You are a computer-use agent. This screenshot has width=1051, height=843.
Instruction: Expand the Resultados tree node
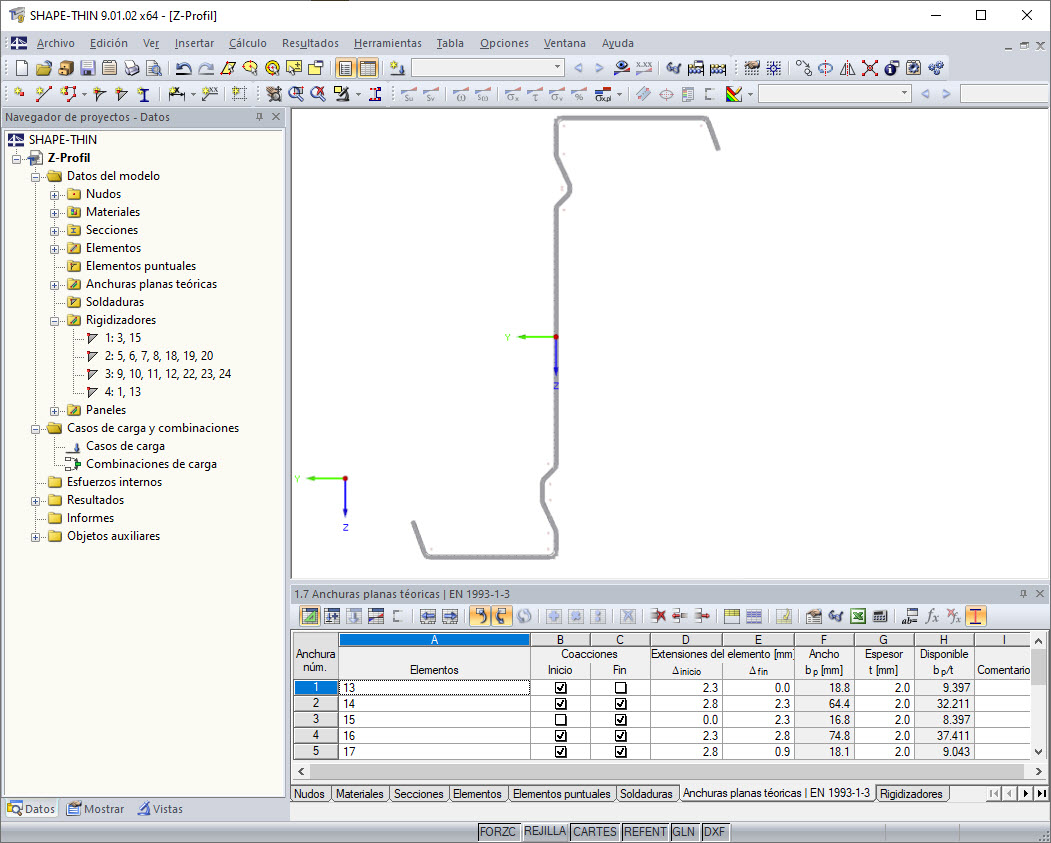click(36, 501)
